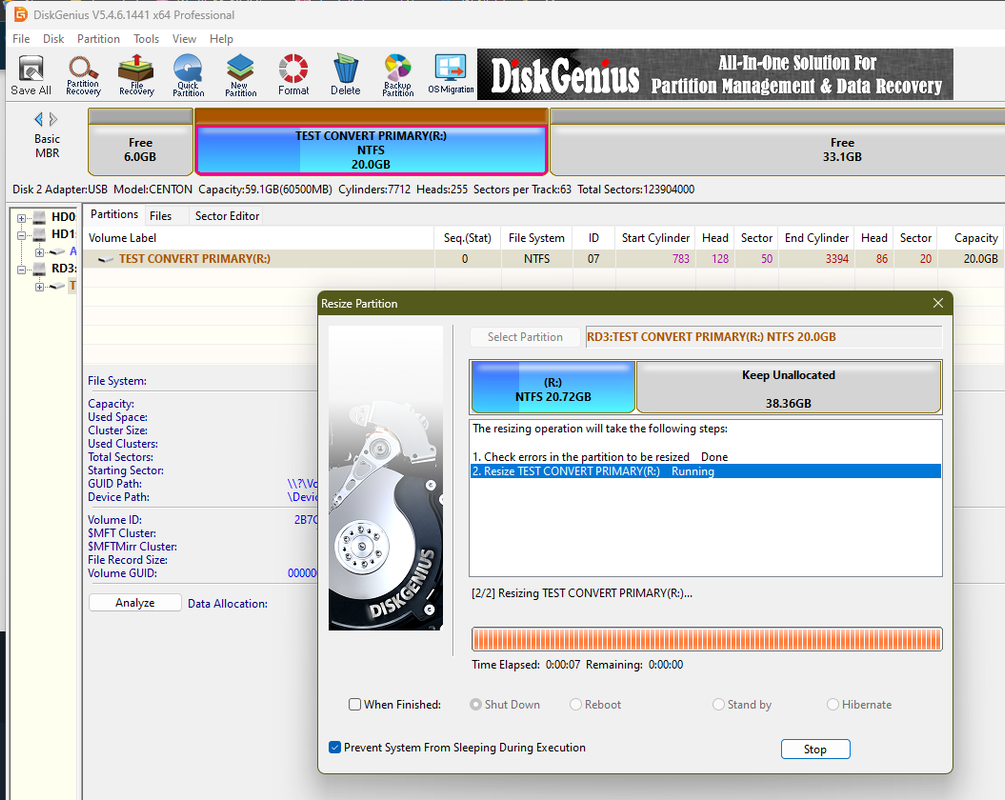Open the Partition Recovery tool
Screen dimensions: 1005x800
point(83,74)
